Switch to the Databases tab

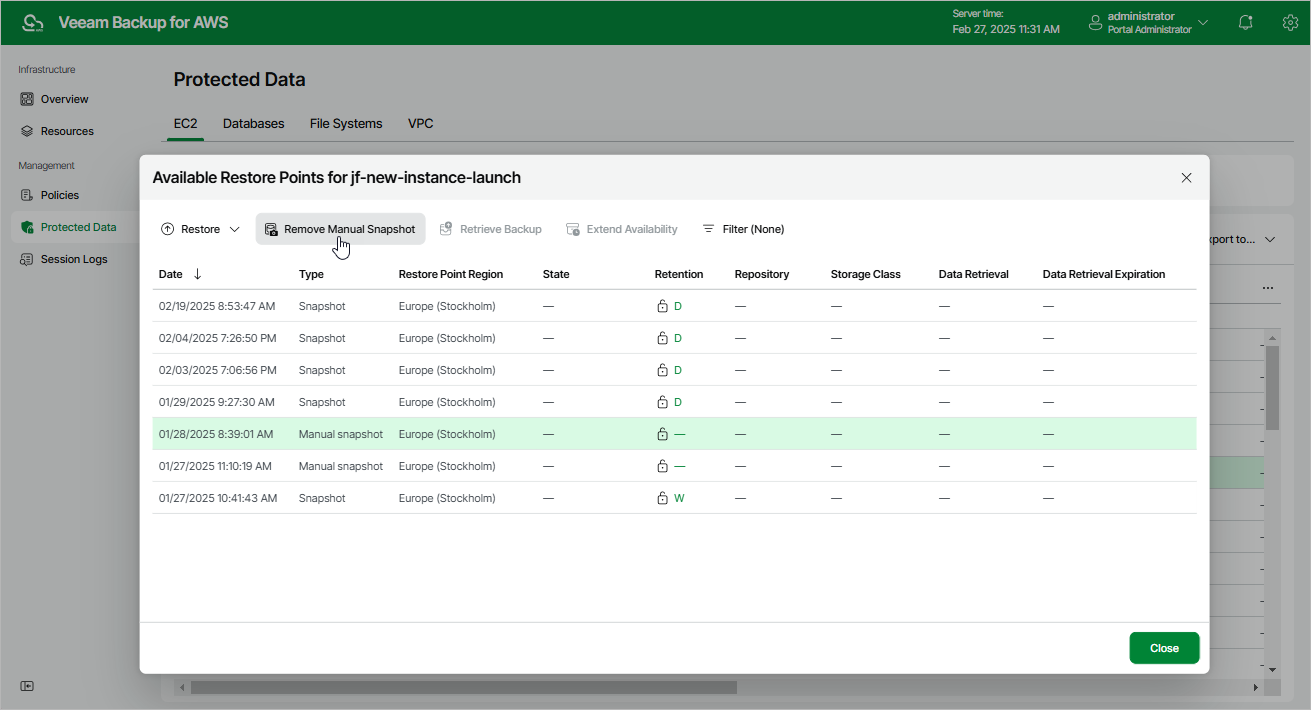[253, 124]
